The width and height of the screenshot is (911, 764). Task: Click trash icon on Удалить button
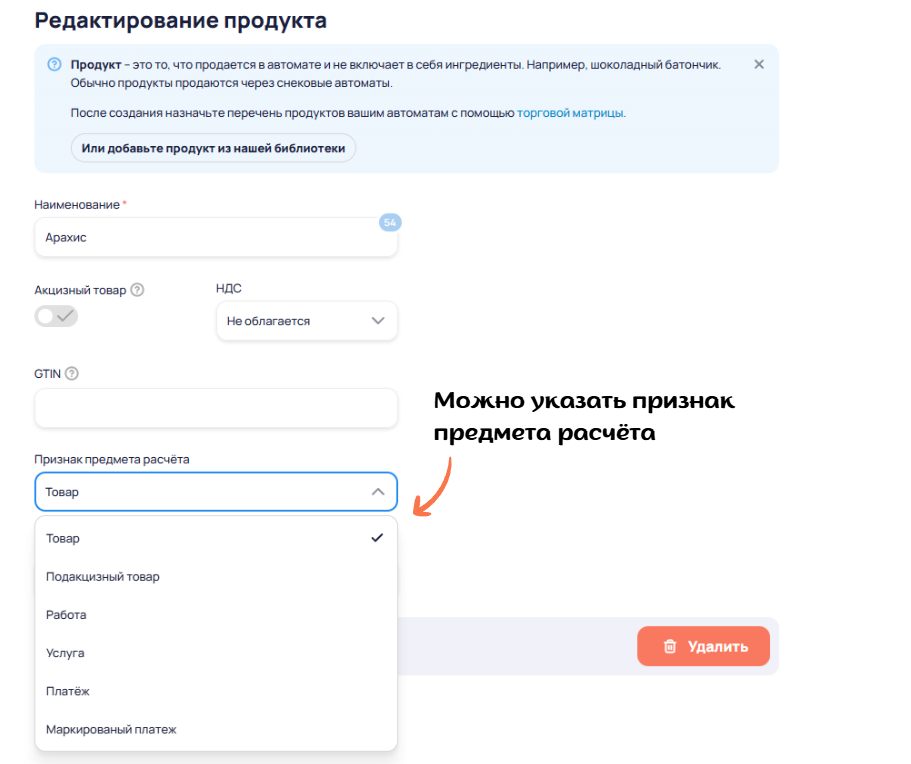tap(670, 646)
